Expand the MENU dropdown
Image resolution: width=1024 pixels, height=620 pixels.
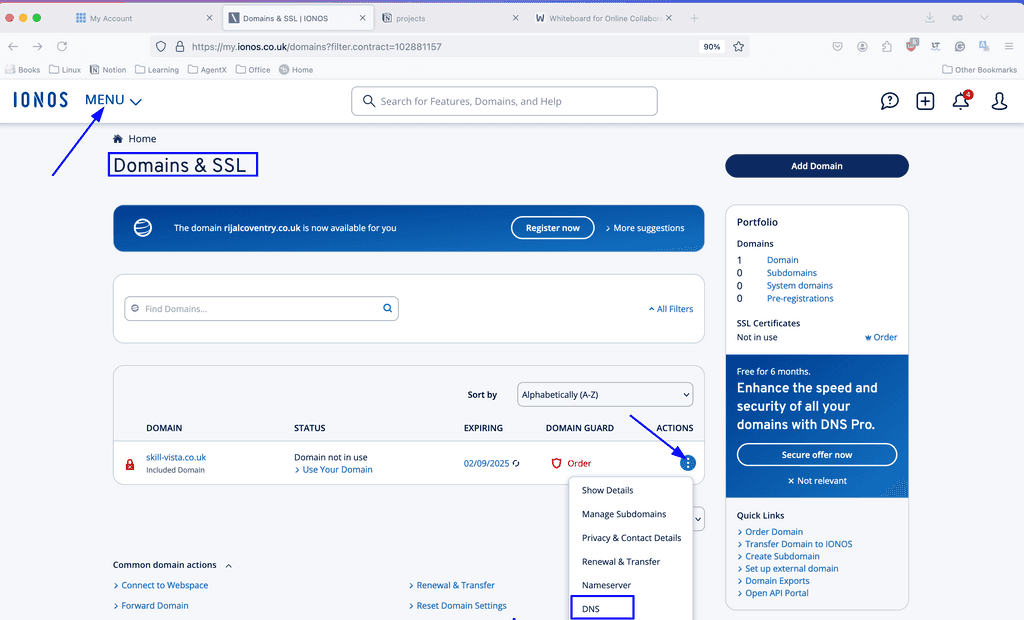(113, 100)
